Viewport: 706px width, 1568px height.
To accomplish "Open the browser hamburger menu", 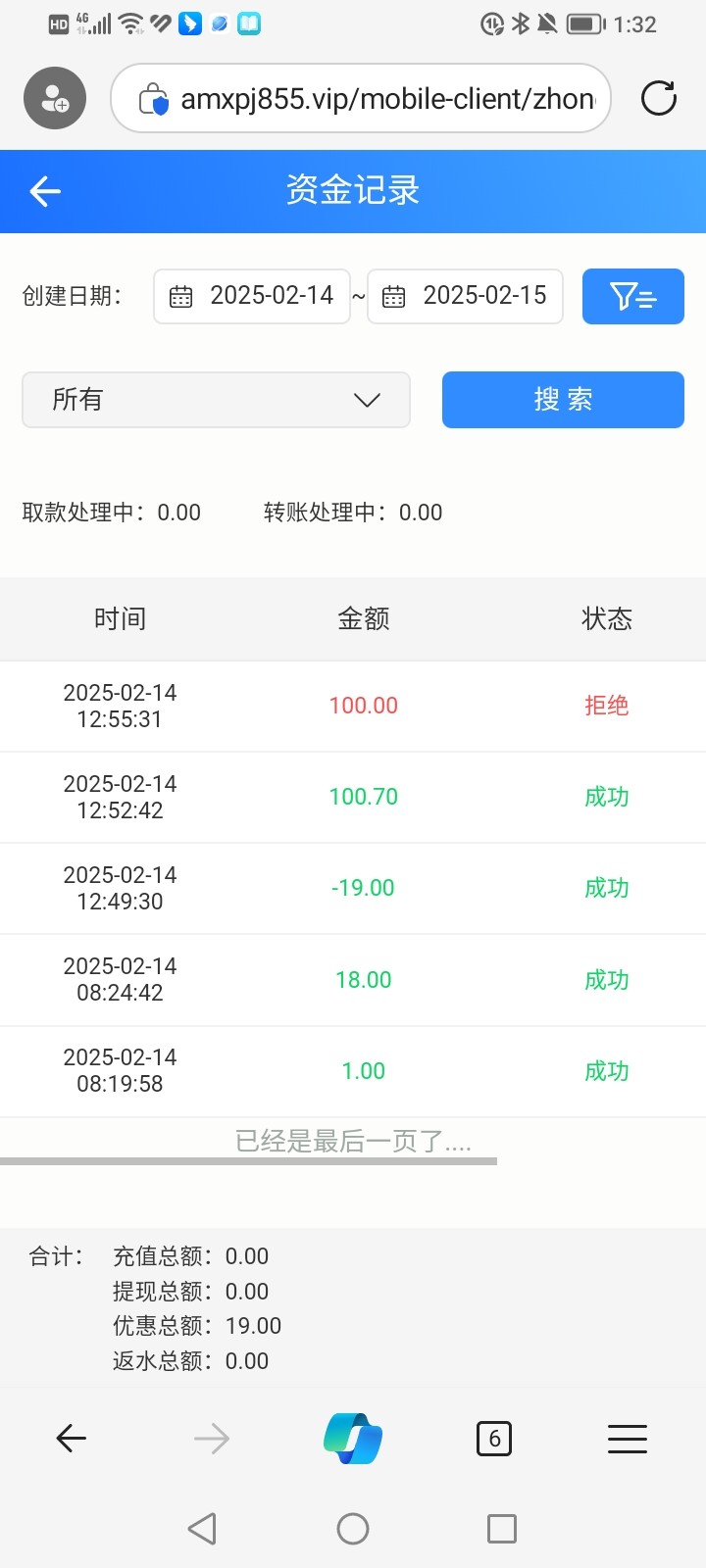I will pyautogui.click(x=627, y=1438).
